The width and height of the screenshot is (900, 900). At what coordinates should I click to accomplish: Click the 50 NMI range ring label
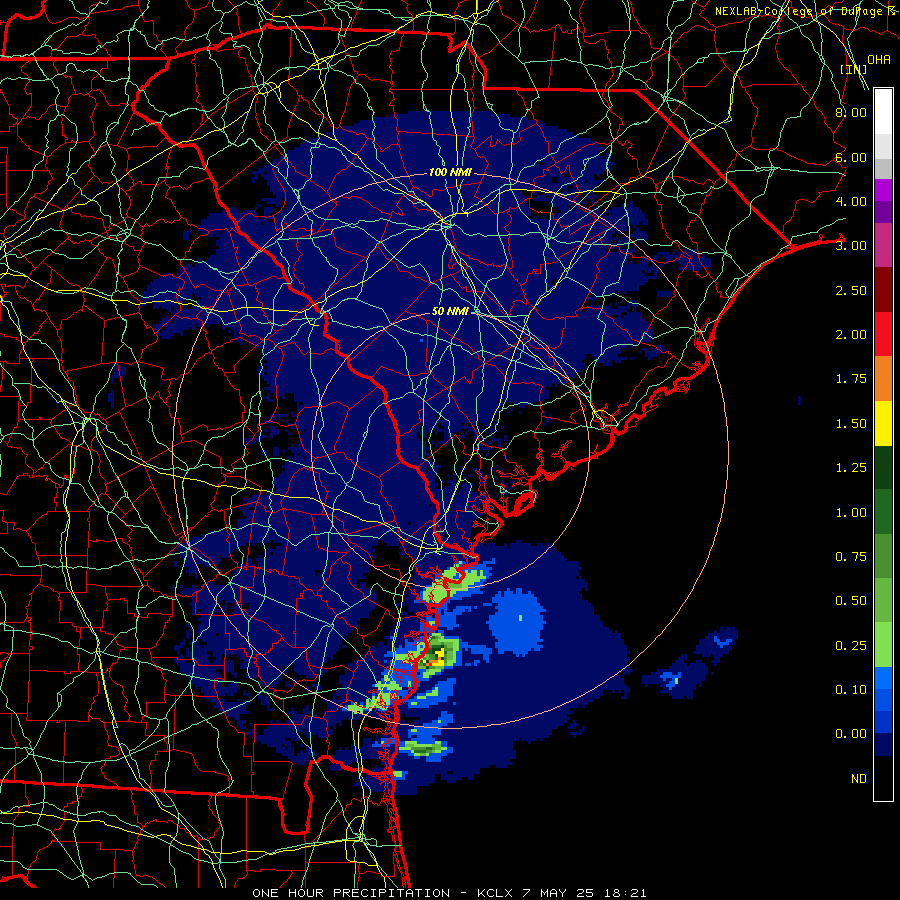click(451, 311)
